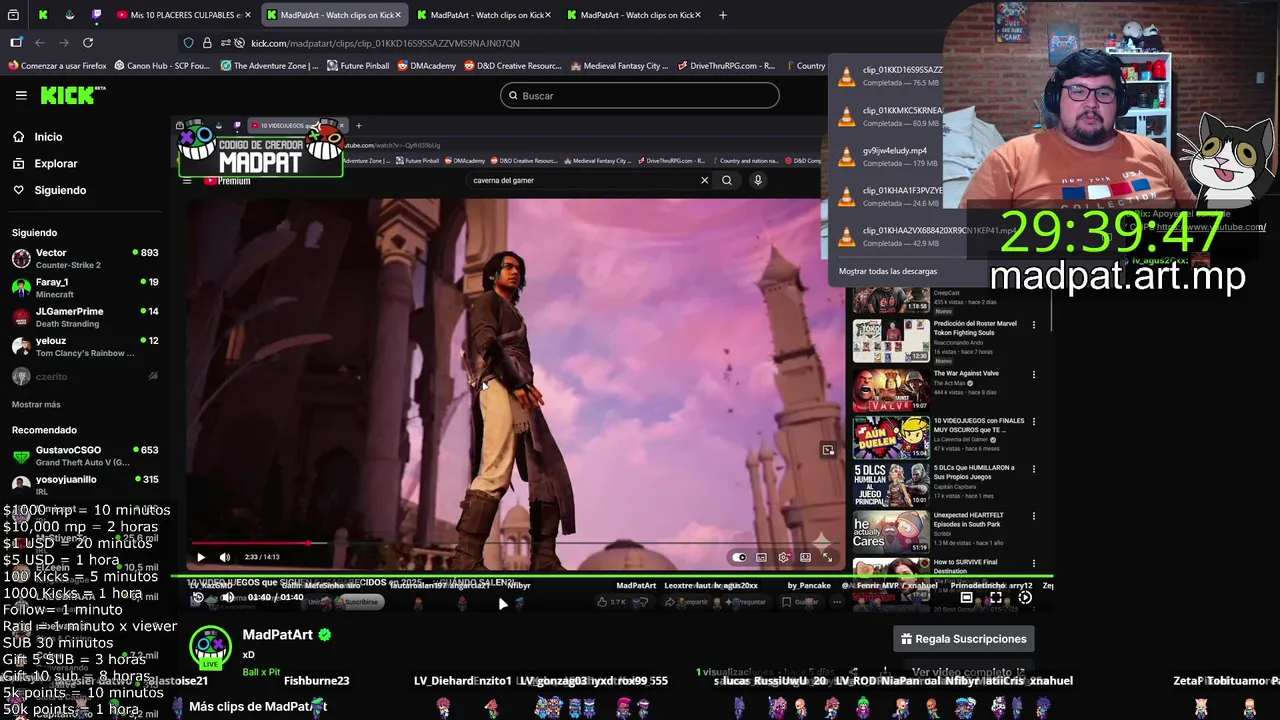The width and height of the screenshot is (1280, 720).
Task: Clear the YouTube search 'caverna del gamer'
Action: [x=704, y=180]
